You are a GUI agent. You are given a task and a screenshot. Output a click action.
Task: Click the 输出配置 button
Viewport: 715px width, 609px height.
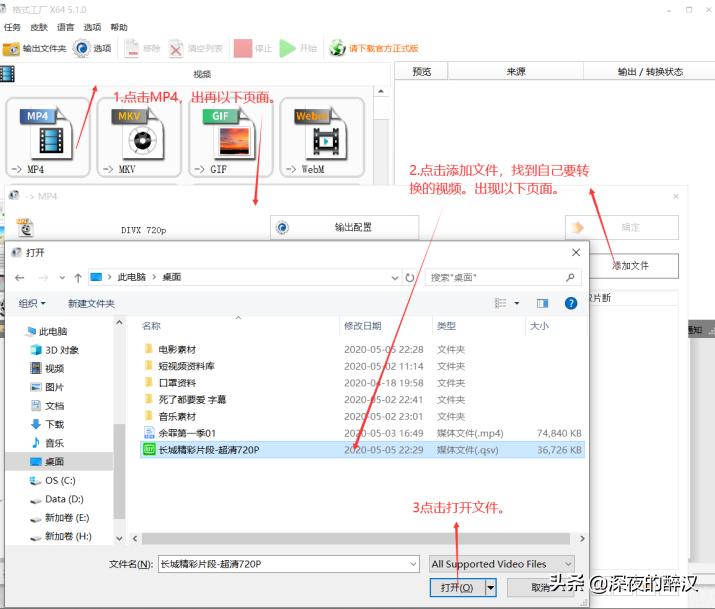pos(344,227)
